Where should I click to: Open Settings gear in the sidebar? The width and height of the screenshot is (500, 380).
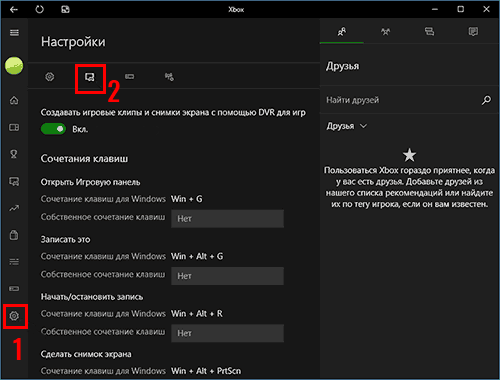(14, 316)
